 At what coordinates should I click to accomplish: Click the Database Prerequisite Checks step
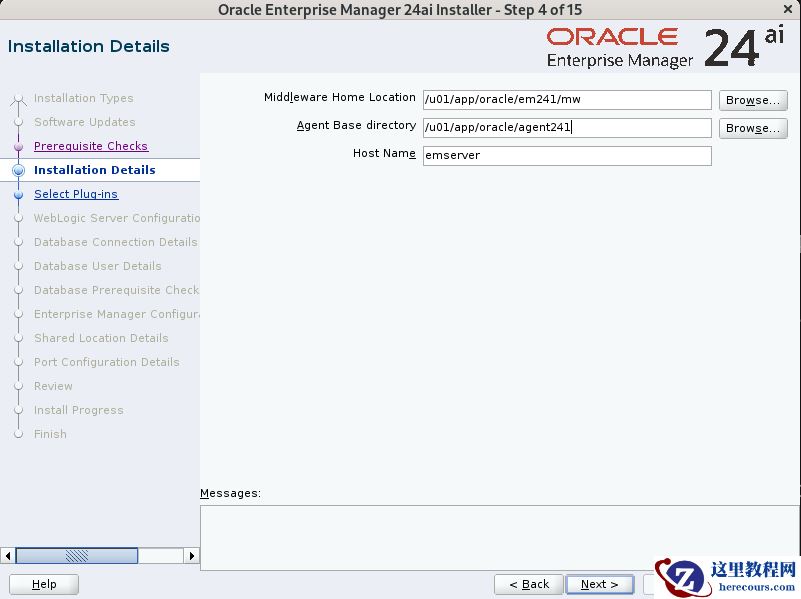tap(116, 290)
